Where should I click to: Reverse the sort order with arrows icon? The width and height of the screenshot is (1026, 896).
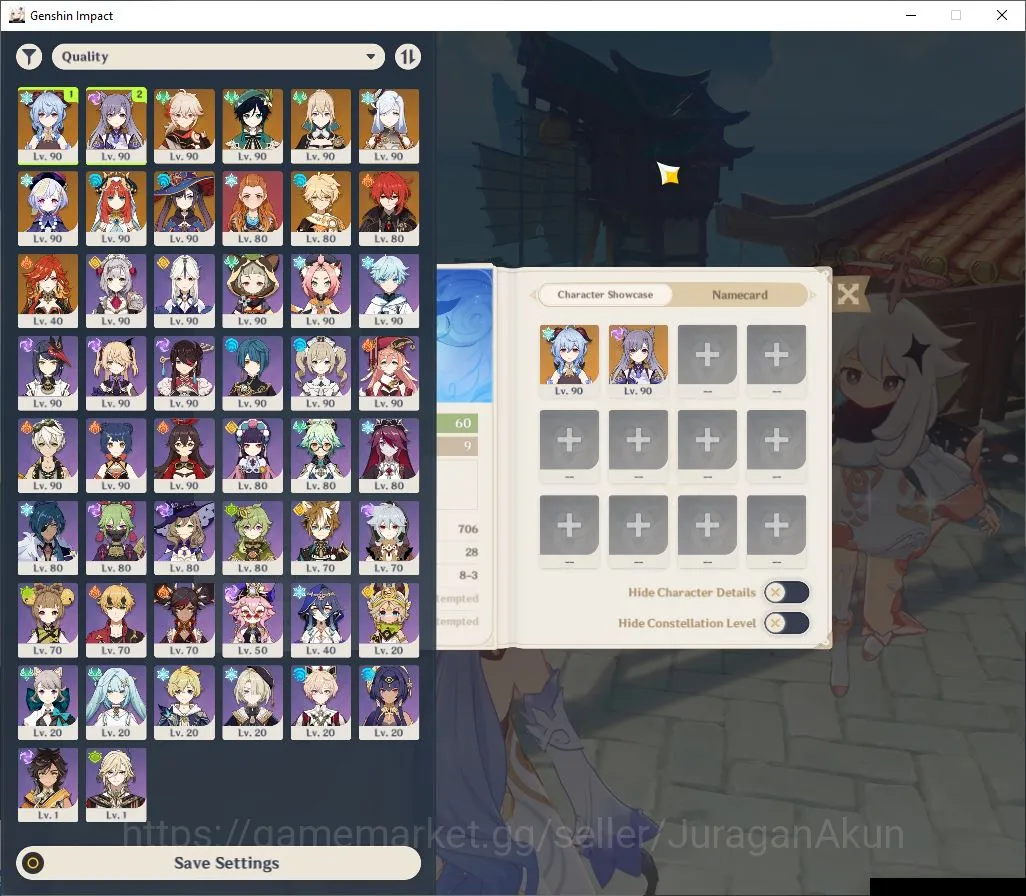click(408, 57)
